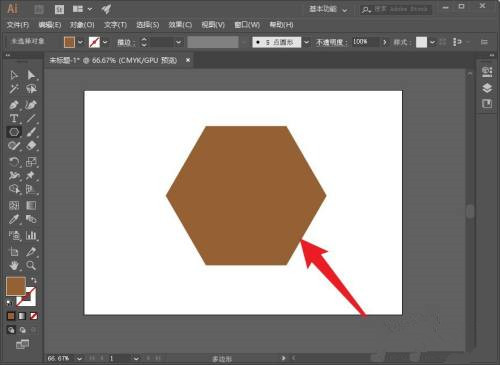Open the 效果(C) menu

(x=180, y=25)
